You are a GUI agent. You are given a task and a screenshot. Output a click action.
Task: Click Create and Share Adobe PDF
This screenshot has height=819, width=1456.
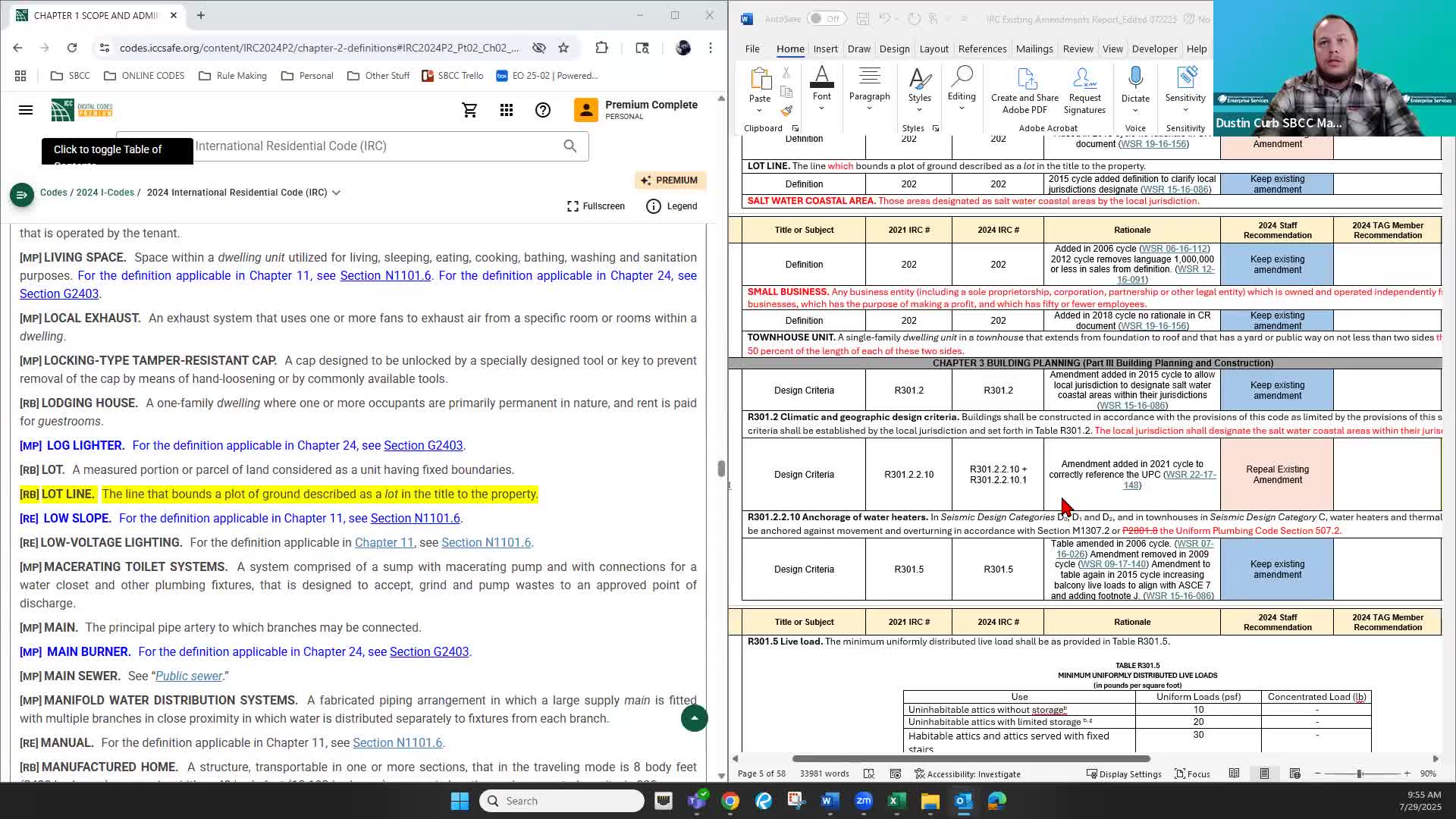tap(1025, 91)
